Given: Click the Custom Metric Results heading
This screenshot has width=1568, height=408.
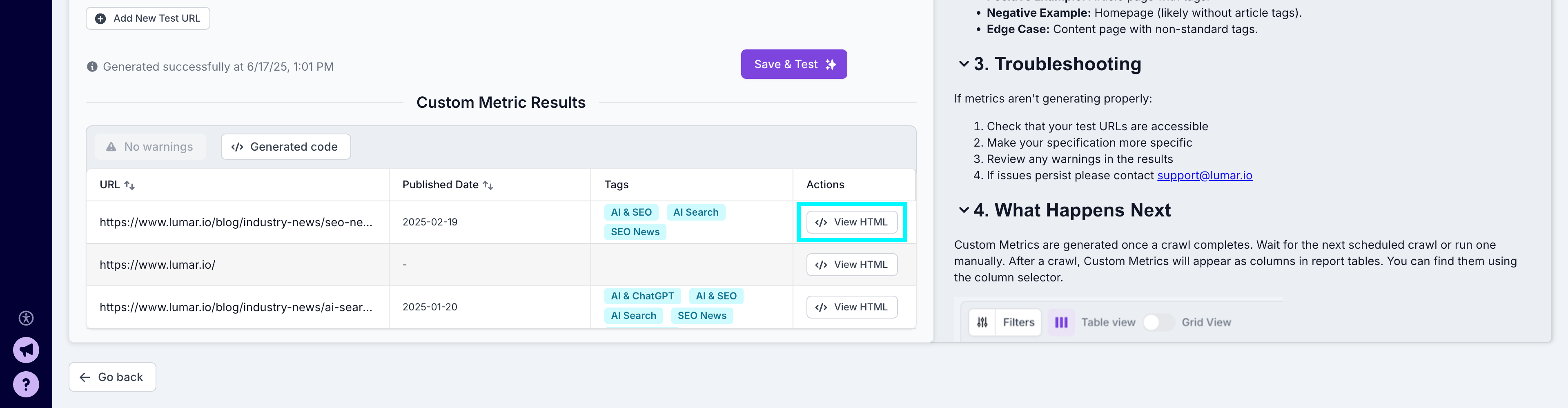Looking at the screenshot, I should 501,102.
